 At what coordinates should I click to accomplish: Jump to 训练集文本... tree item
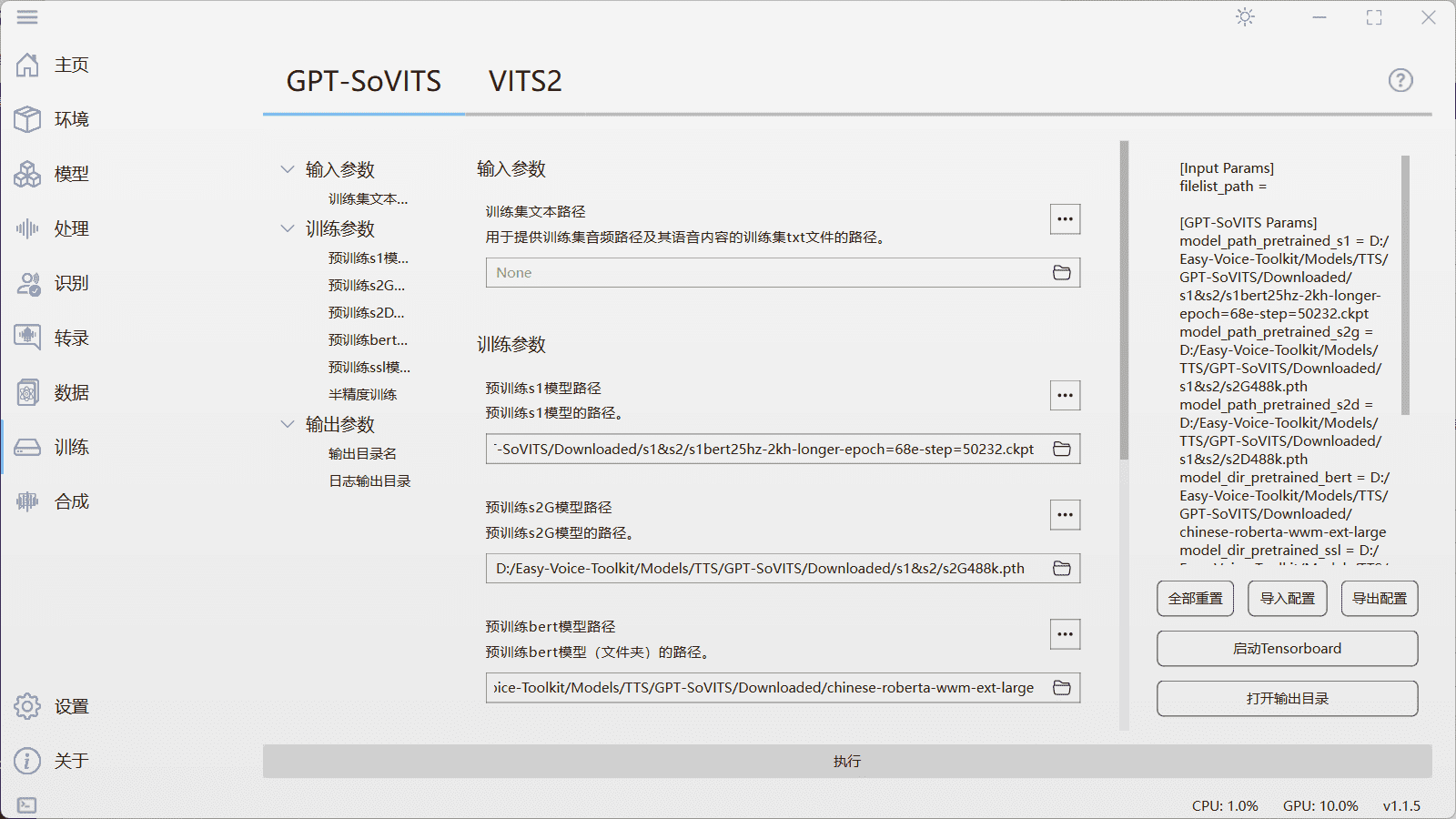[x=368, y=198]
